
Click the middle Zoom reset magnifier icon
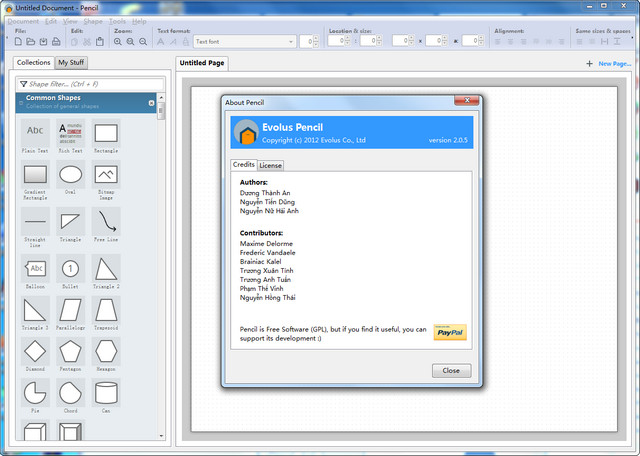pos(130,41)
